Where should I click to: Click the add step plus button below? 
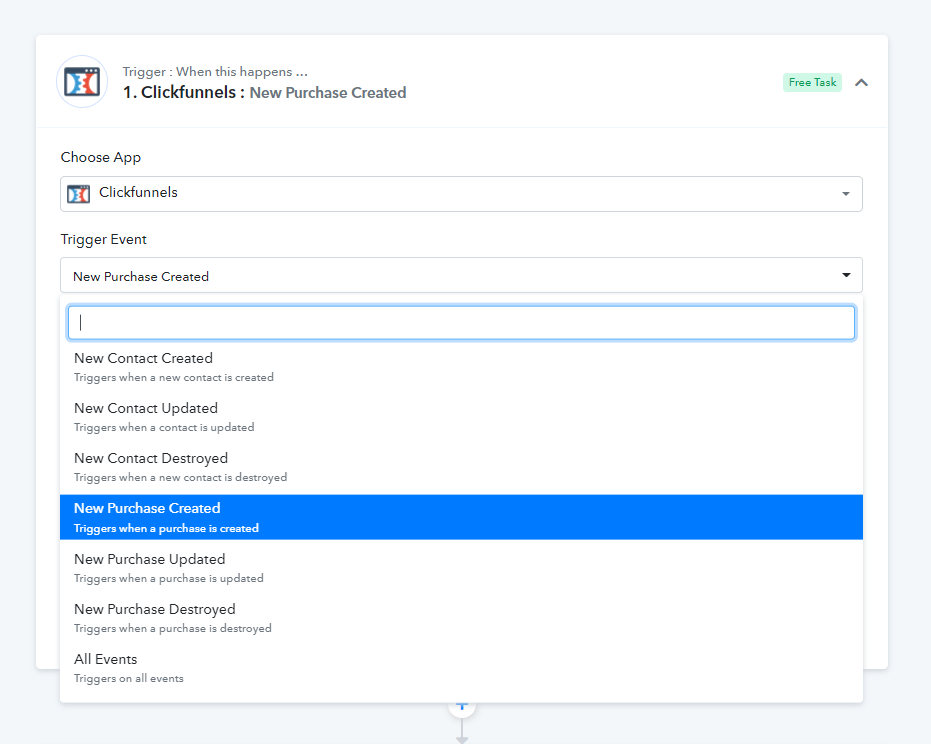point(462,708)
